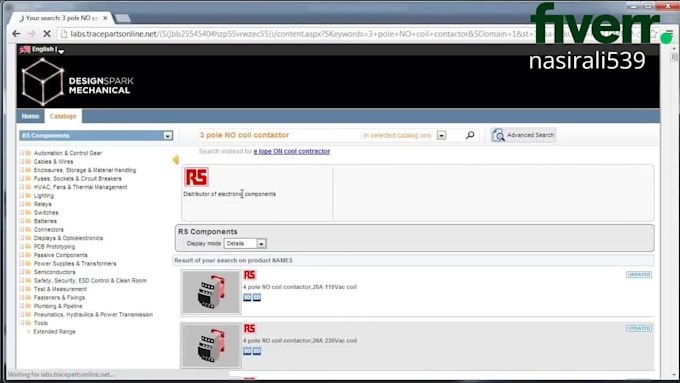Select the Connectors category
680x383 pixels.
(49, 229)
